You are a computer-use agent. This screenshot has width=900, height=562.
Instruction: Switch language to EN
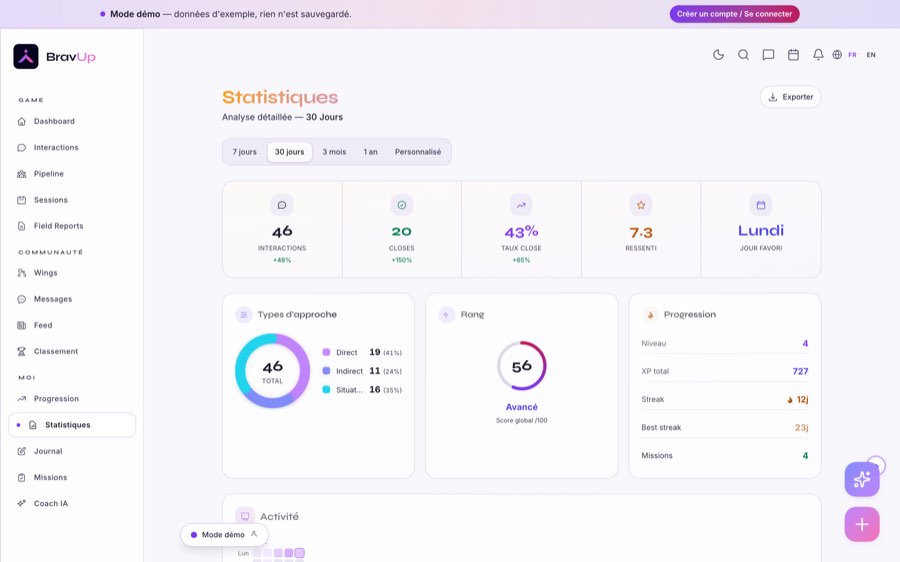871,55
